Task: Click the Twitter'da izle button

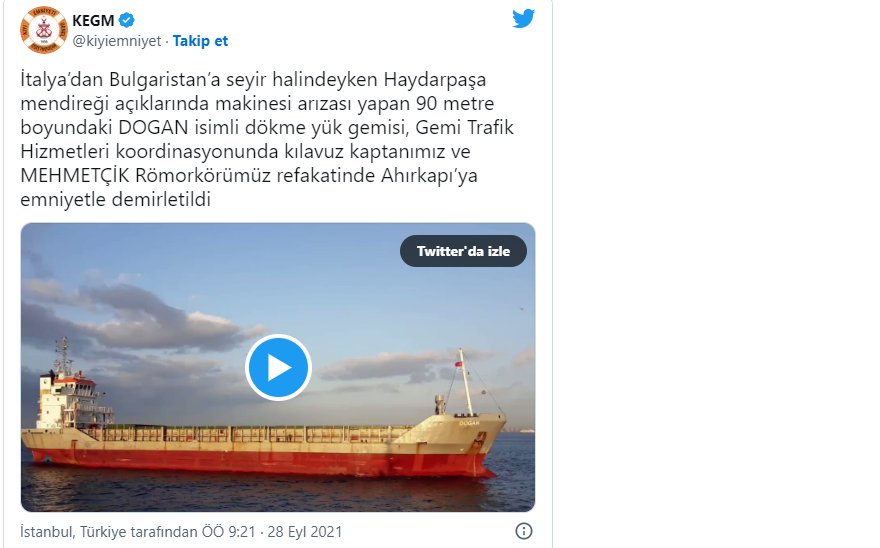Action: [463, 251]
